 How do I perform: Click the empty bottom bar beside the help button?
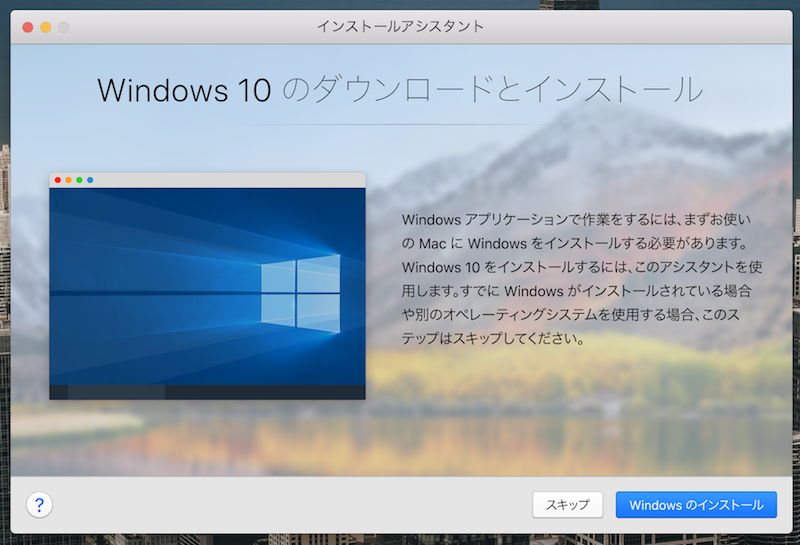tap(290, 505)
